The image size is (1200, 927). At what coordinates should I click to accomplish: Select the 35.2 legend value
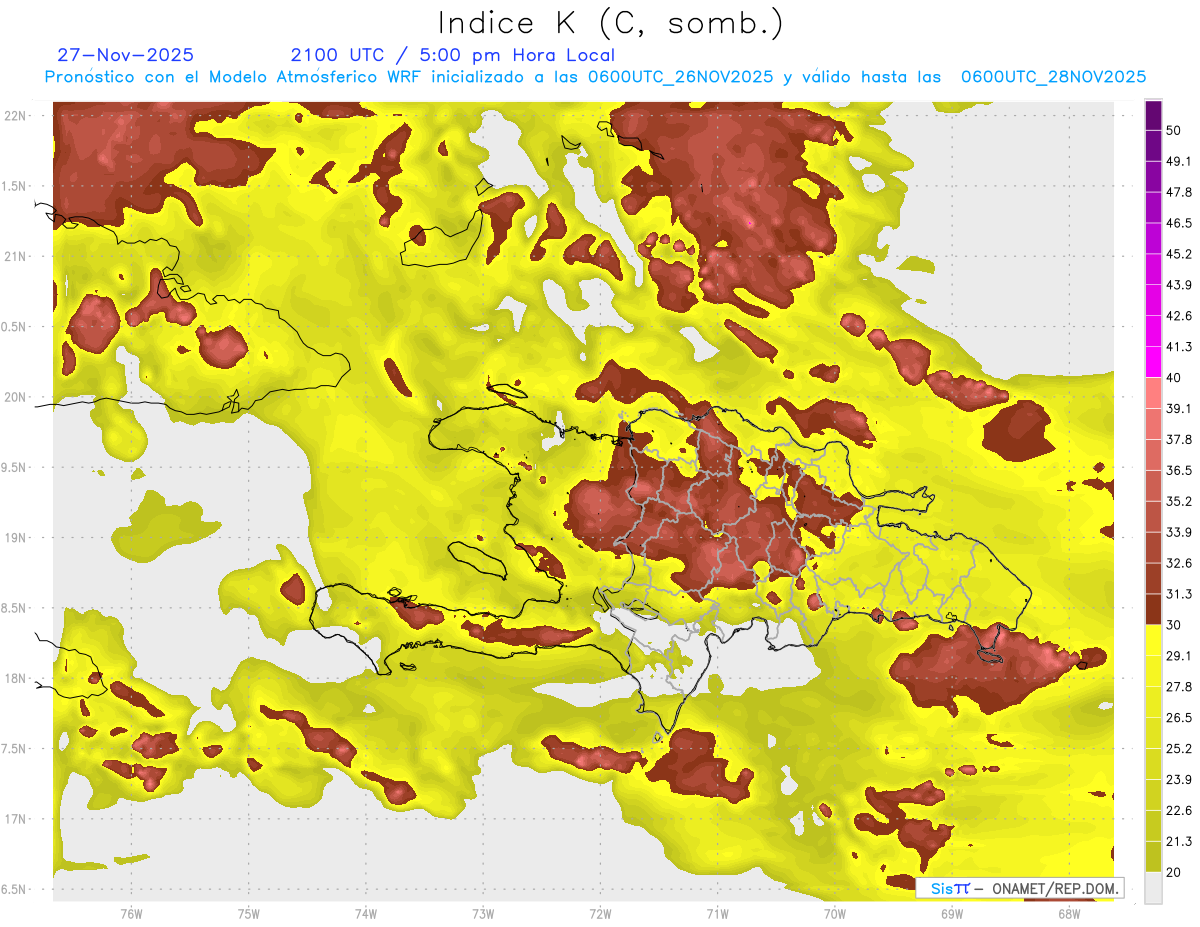tap(1179, 501)
